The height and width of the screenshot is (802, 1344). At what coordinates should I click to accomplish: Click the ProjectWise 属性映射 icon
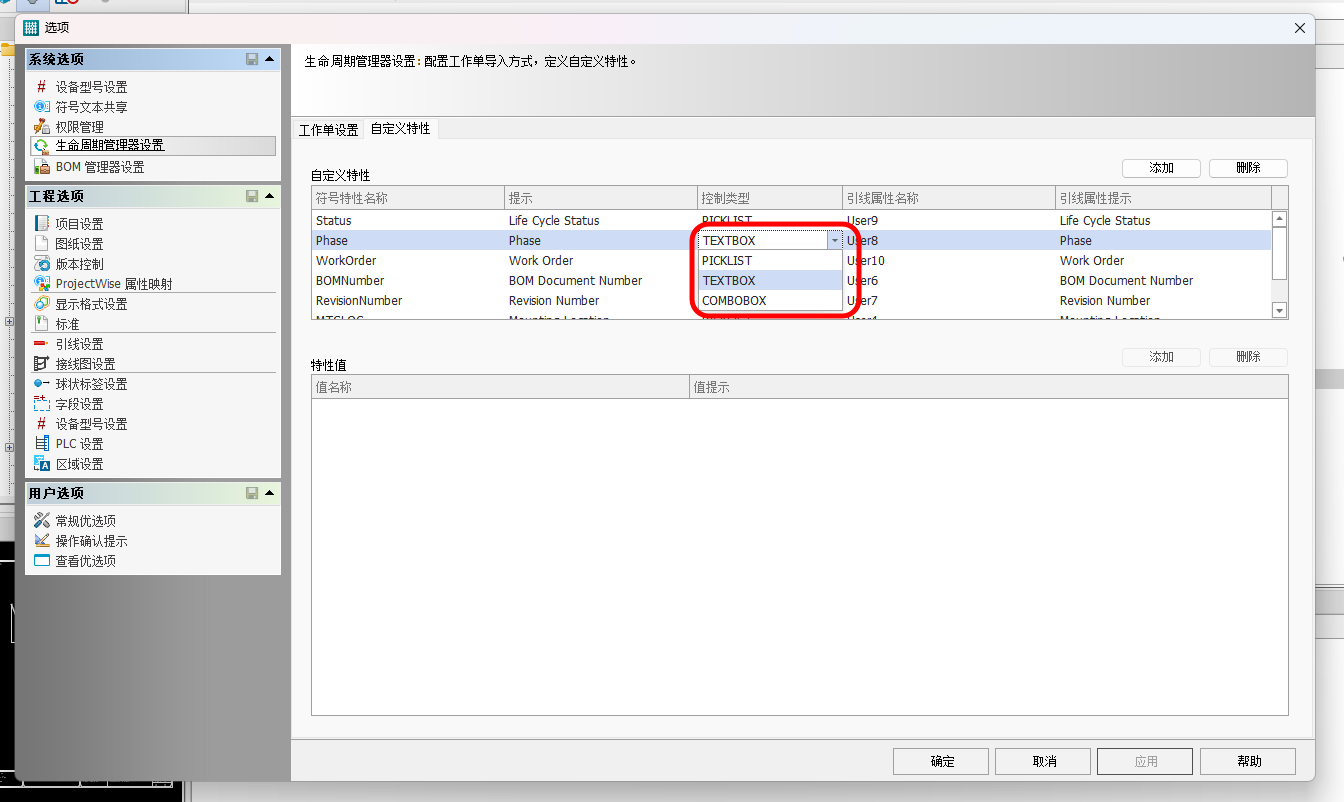point(41,284)
